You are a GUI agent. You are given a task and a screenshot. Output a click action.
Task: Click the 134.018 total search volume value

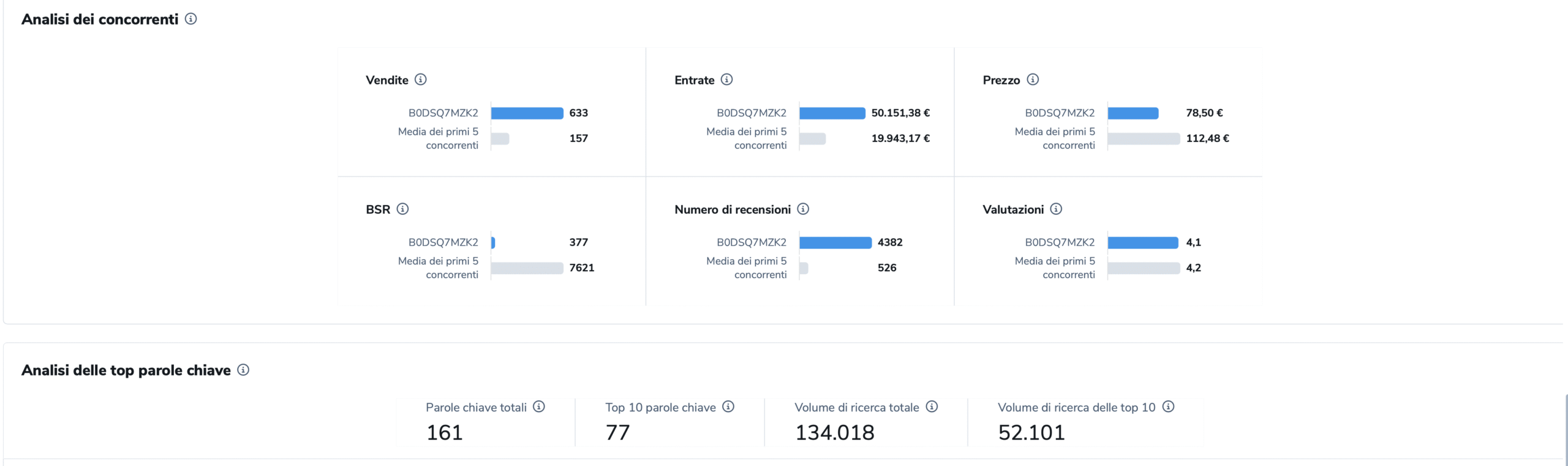pyautogui.click(x=834, y=432)
